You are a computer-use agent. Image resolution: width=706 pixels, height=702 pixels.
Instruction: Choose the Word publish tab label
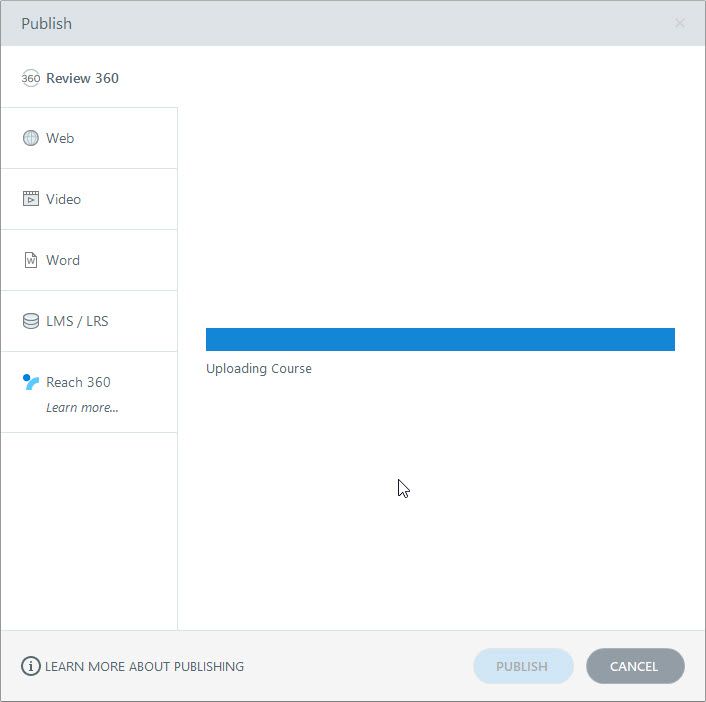[63, 260]
